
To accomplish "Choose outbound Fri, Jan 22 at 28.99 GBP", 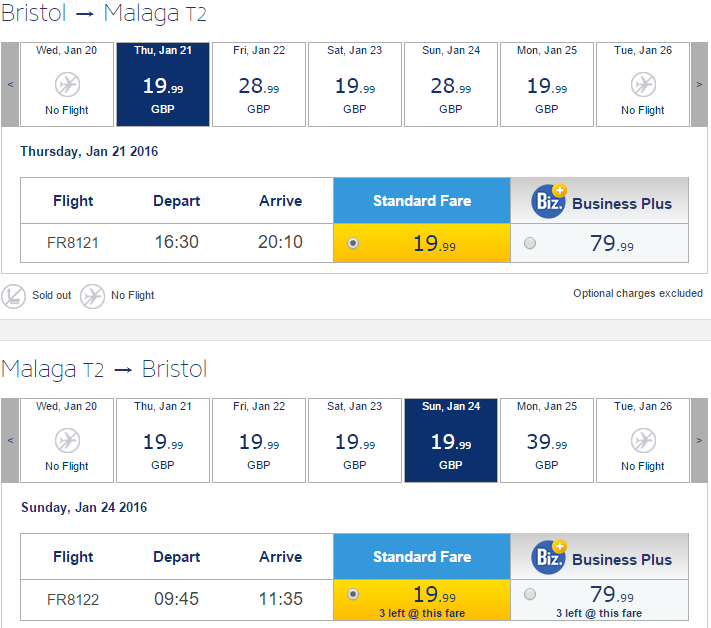I will pyautogui.click(x=259, y=84).
